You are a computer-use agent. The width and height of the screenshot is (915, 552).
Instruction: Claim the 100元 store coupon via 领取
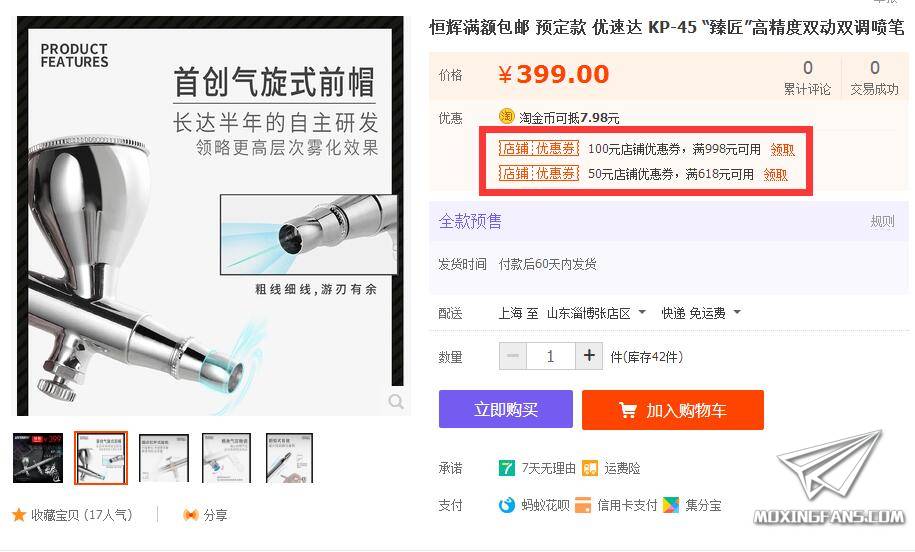tap(783, 150)
